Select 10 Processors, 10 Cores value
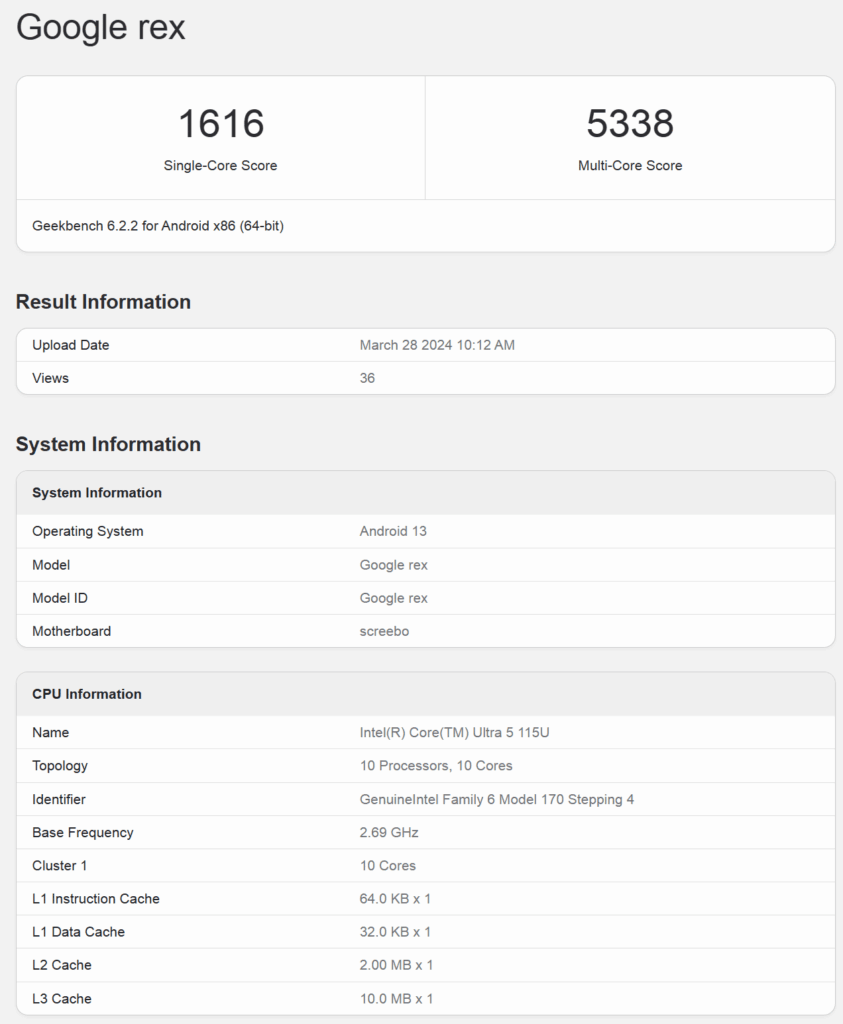The image size is (843, 1024). tap(436, 766)
